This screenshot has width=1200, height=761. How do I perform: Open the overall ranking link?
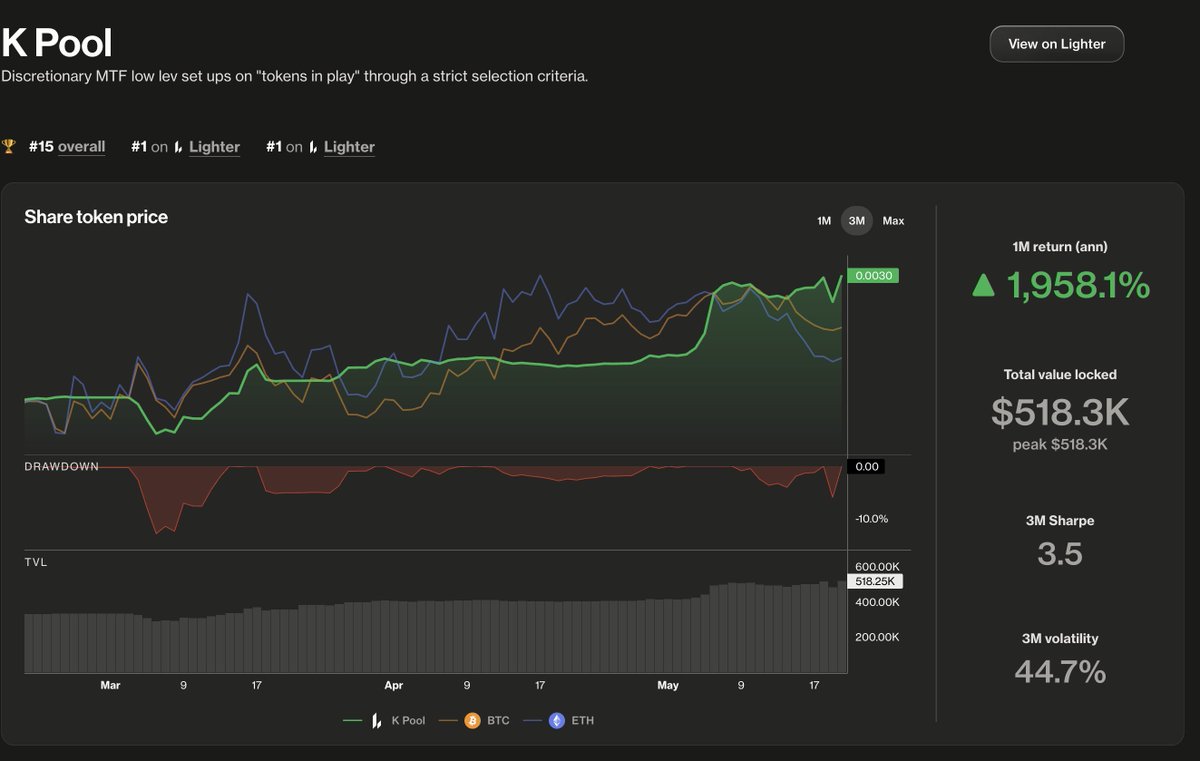(x=81, y=147)
